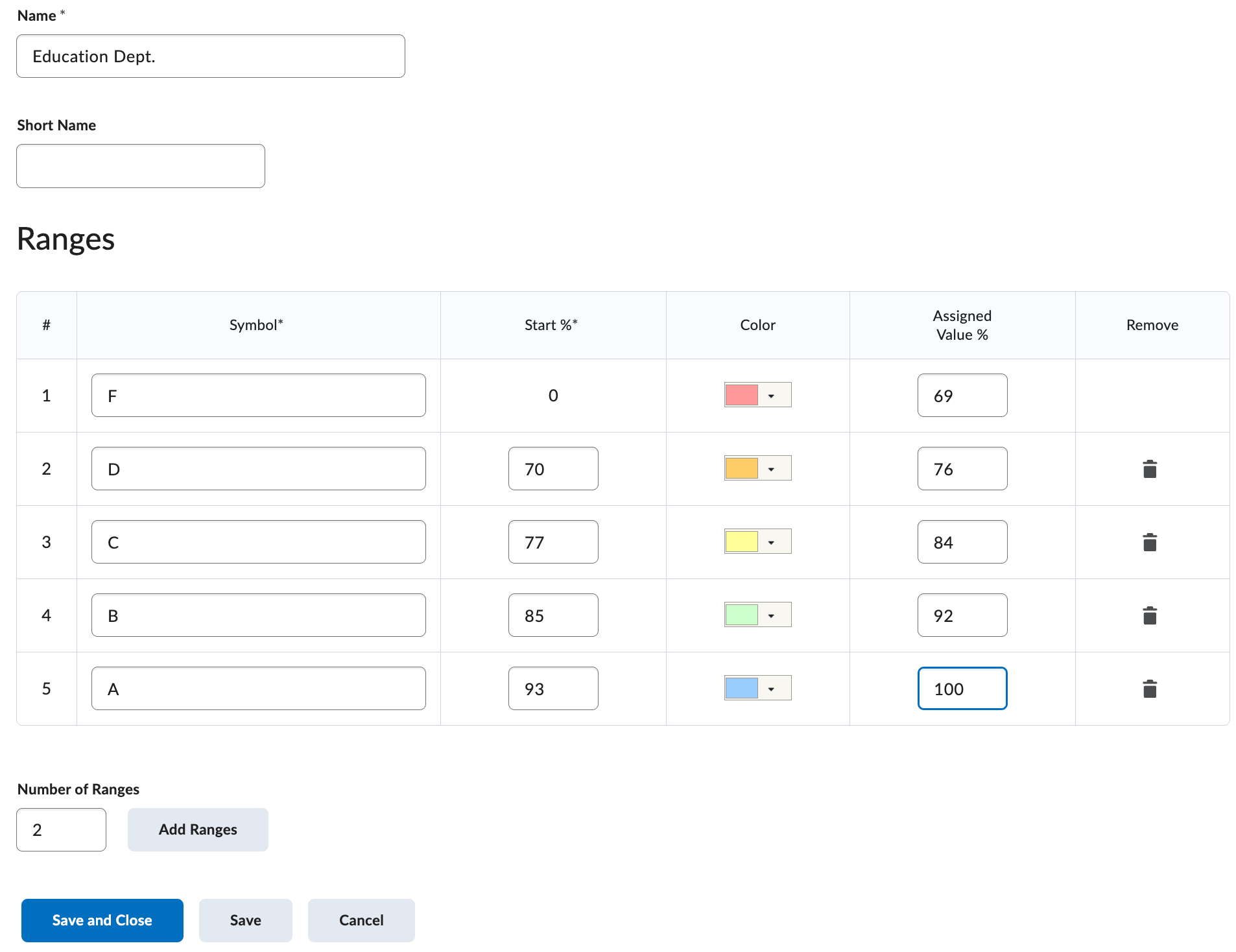Remove the D range with trash icon

pos(1149,469)
